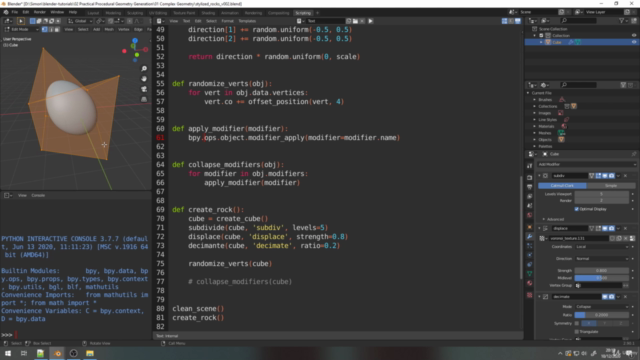Switch perspective/orthographic grid gizmo in viewport
The image size is (640, 360).
144,99
